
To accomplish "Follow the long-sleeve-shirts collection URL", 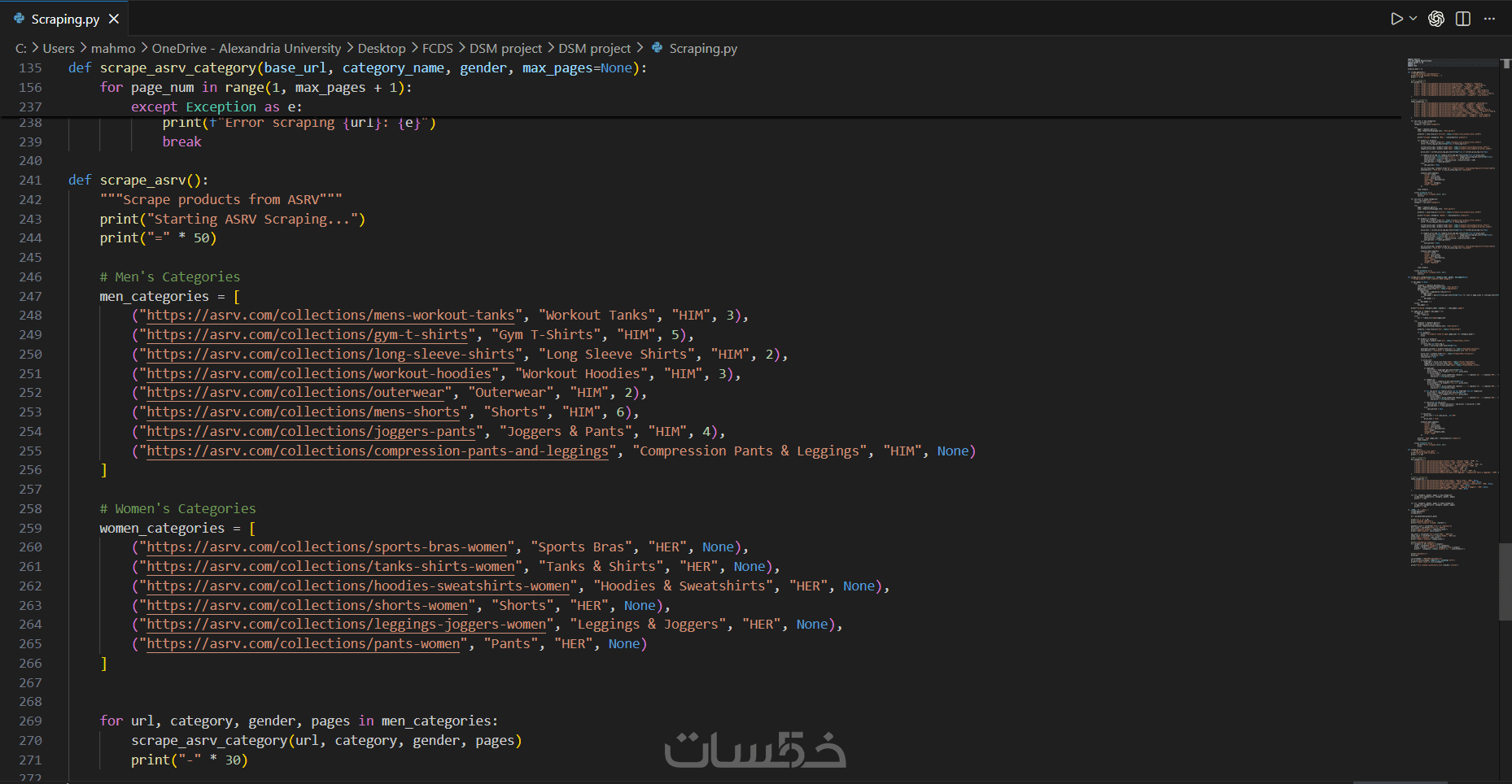I will (330, 355).
